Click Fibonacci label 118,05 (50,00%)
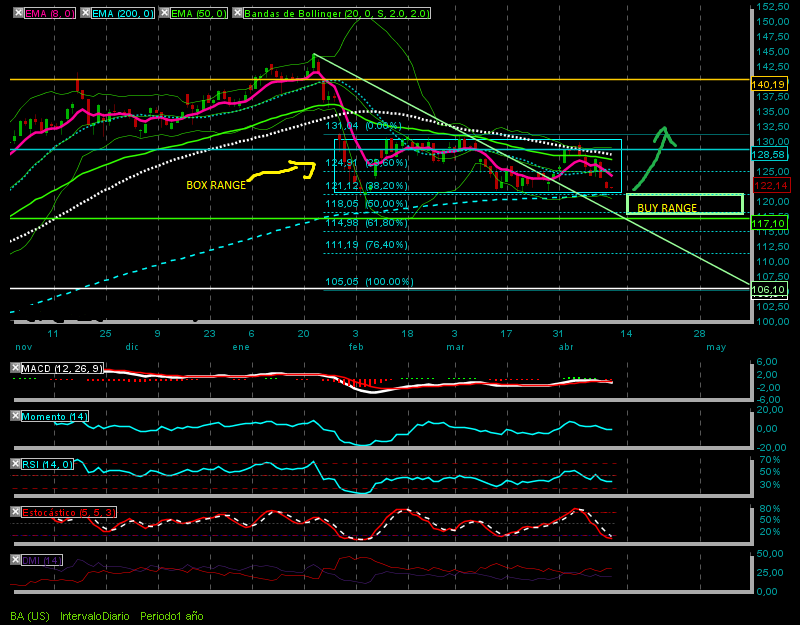The width and height of the screenshot is (800, 625). point(366,204)
